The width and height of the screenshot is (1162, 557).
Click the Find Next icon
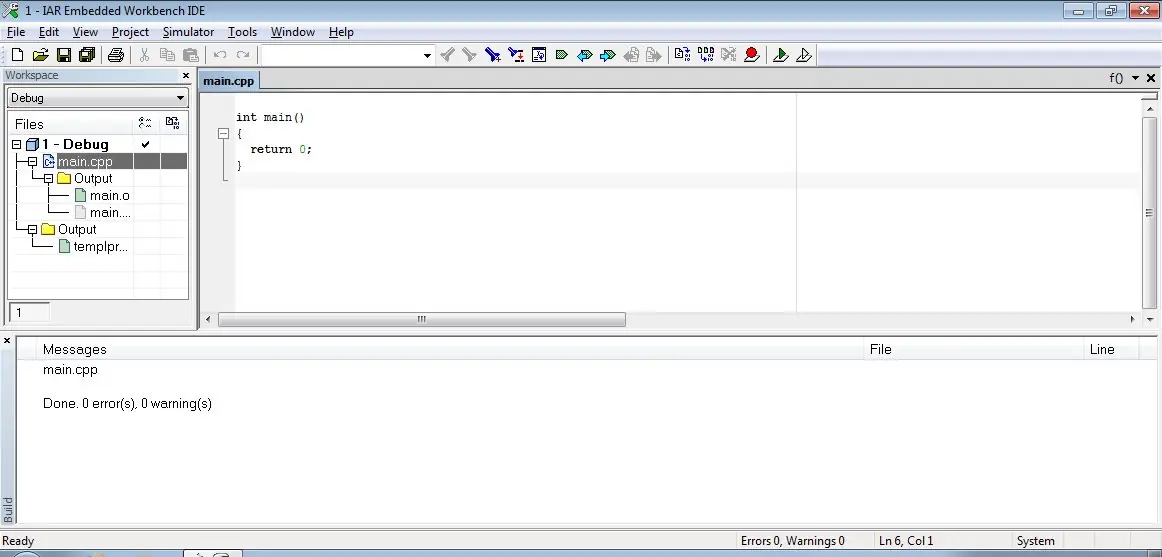point(469,55)
